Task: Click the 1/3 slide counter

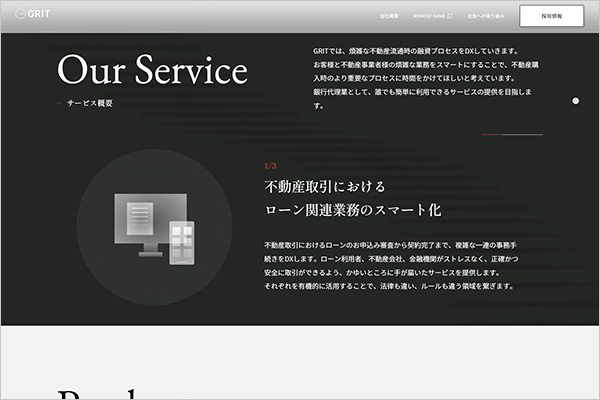Action: point(270,165)
